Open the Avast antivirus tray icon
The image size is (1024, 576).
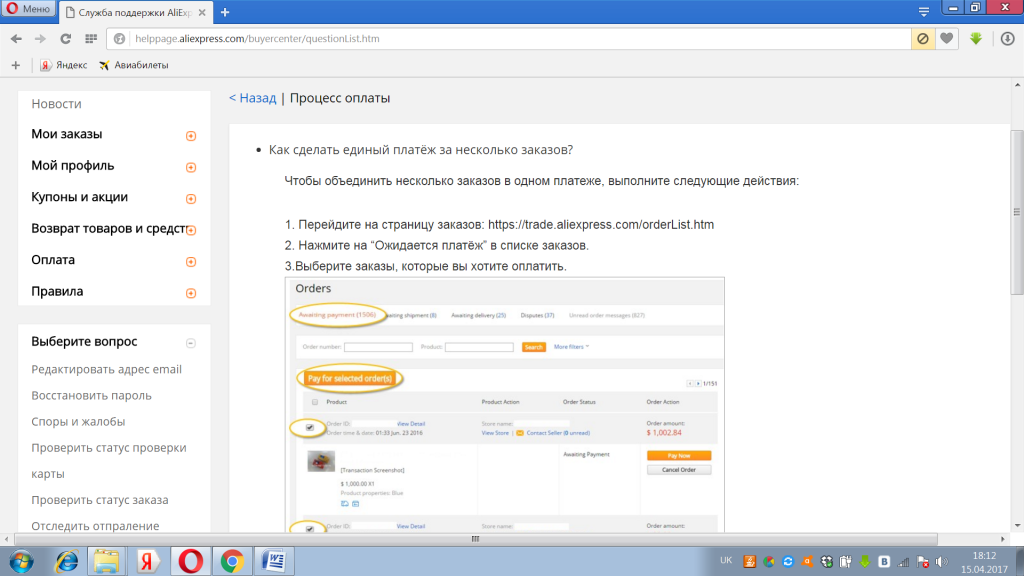pyautogui.click(x=807, y=562)
